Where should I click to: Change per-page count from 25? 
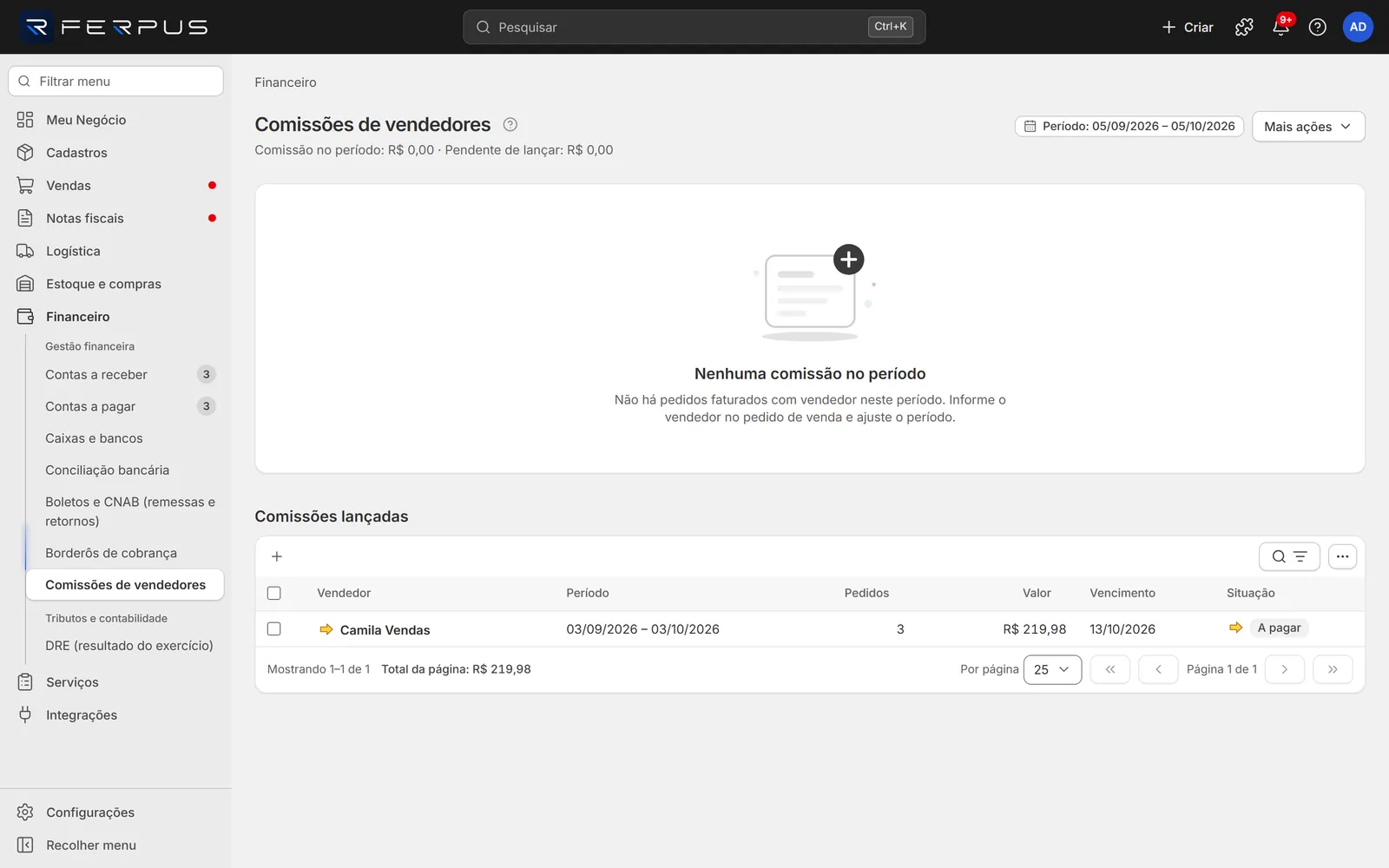coord(1052,669)
